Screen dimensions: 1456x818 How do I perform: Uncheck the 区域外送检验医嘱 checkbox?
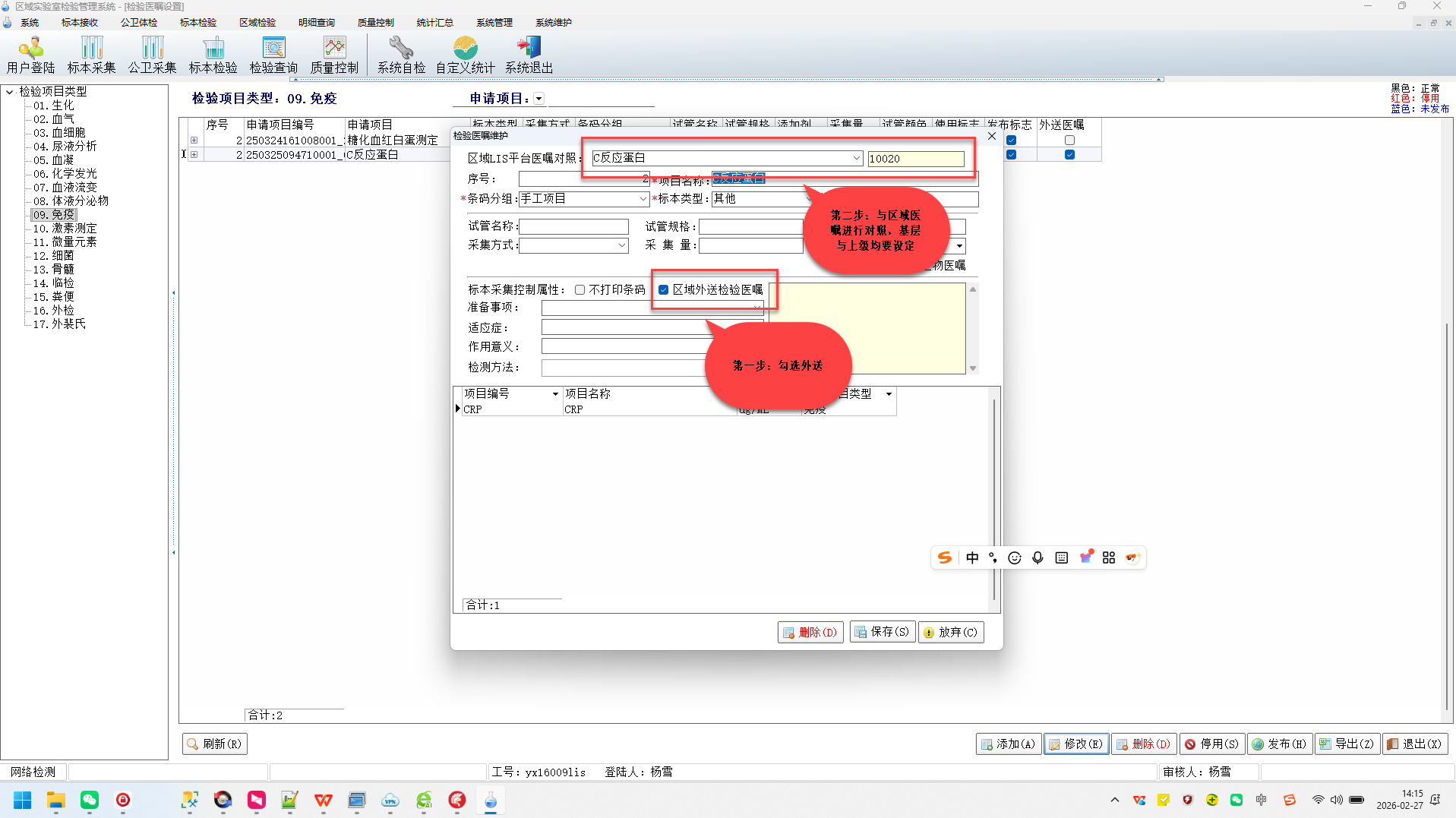664,290
